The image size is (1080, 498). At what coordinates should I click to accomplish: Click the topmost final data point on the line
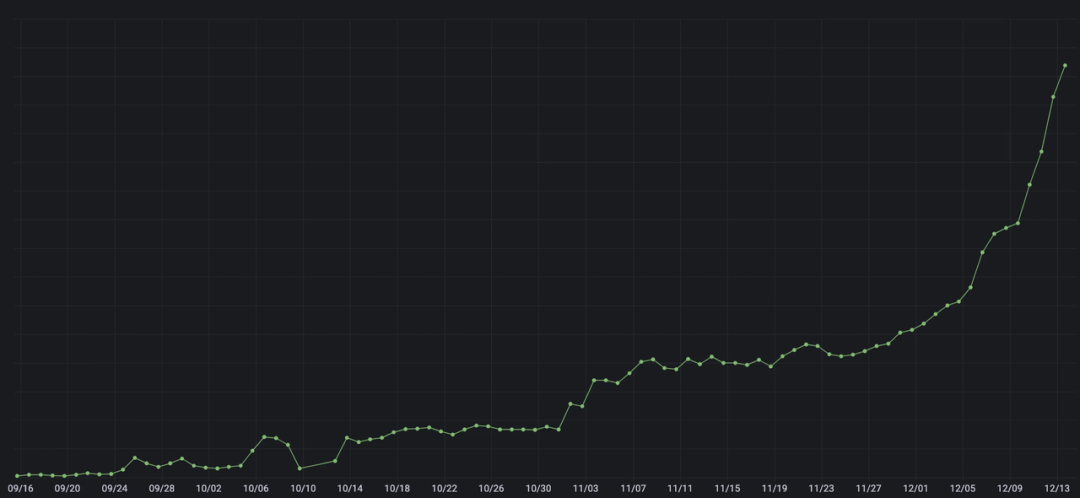1065,65
